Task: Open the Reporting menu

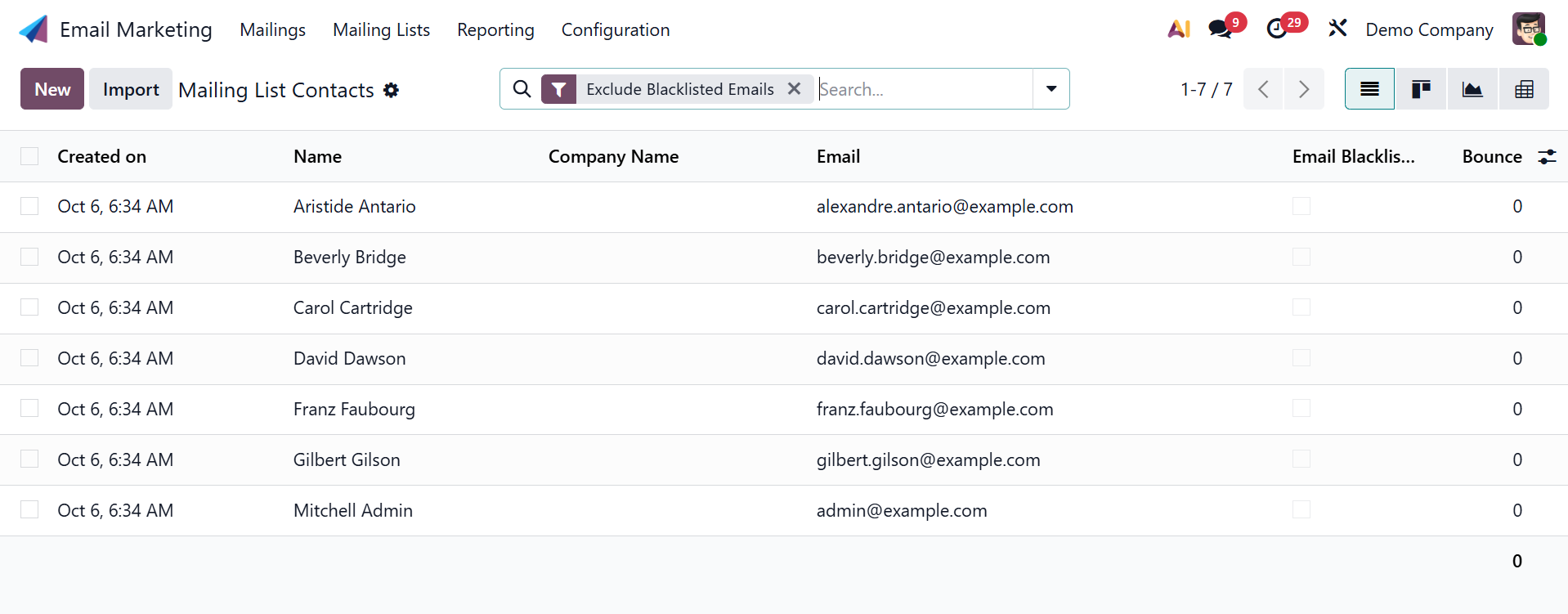Action: coord(495,29)
